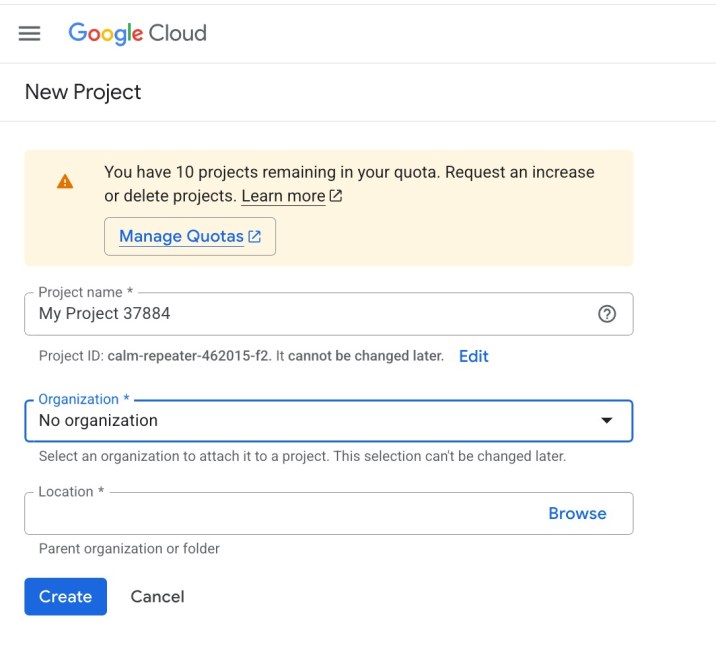Focus the Project name input field

300,314
